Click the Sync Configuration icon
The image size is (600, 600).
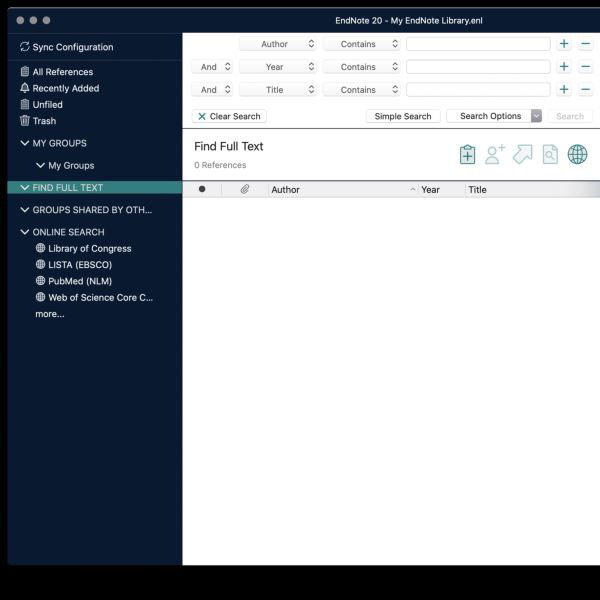[24, 47]
